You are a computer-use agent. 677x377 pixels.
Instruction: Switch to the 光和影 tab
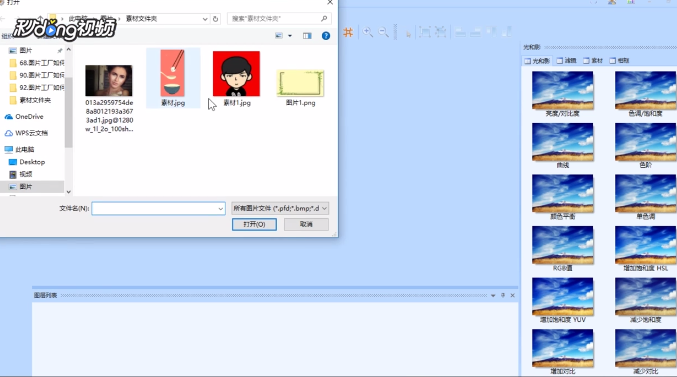(537, 61)
